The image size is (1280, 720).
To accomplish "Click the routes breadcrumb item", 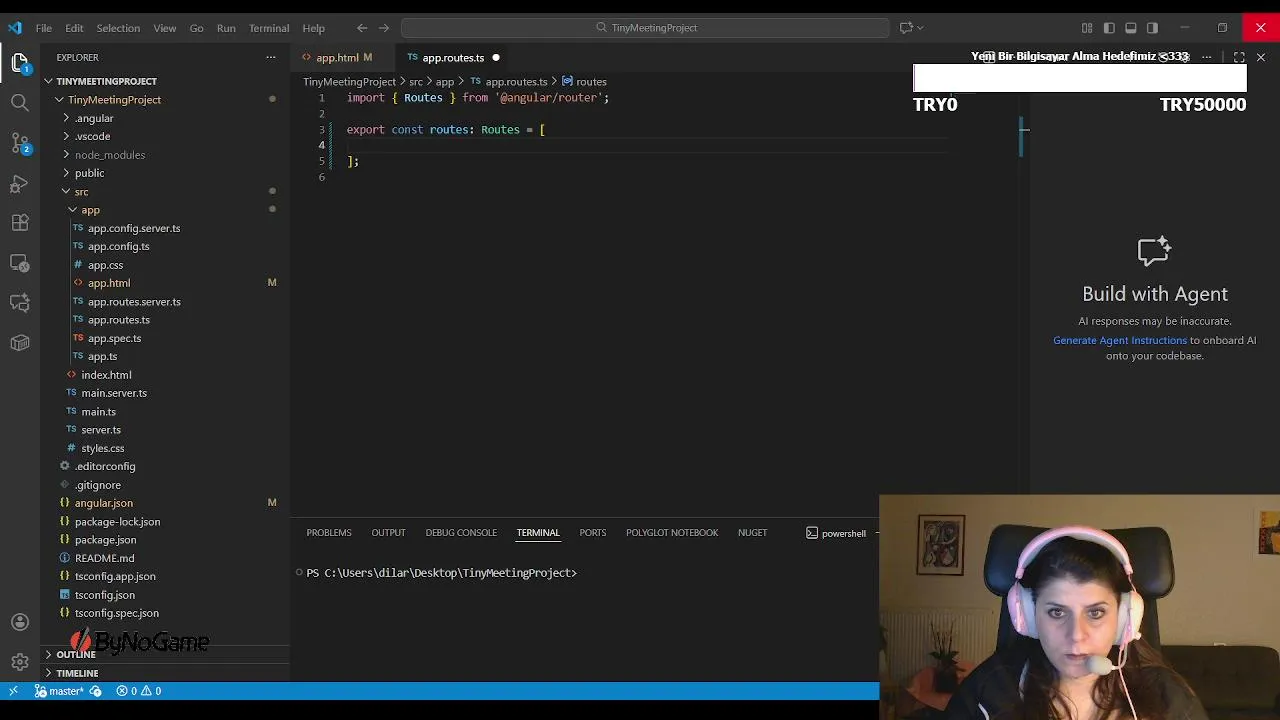I will (x=584, y=82).
